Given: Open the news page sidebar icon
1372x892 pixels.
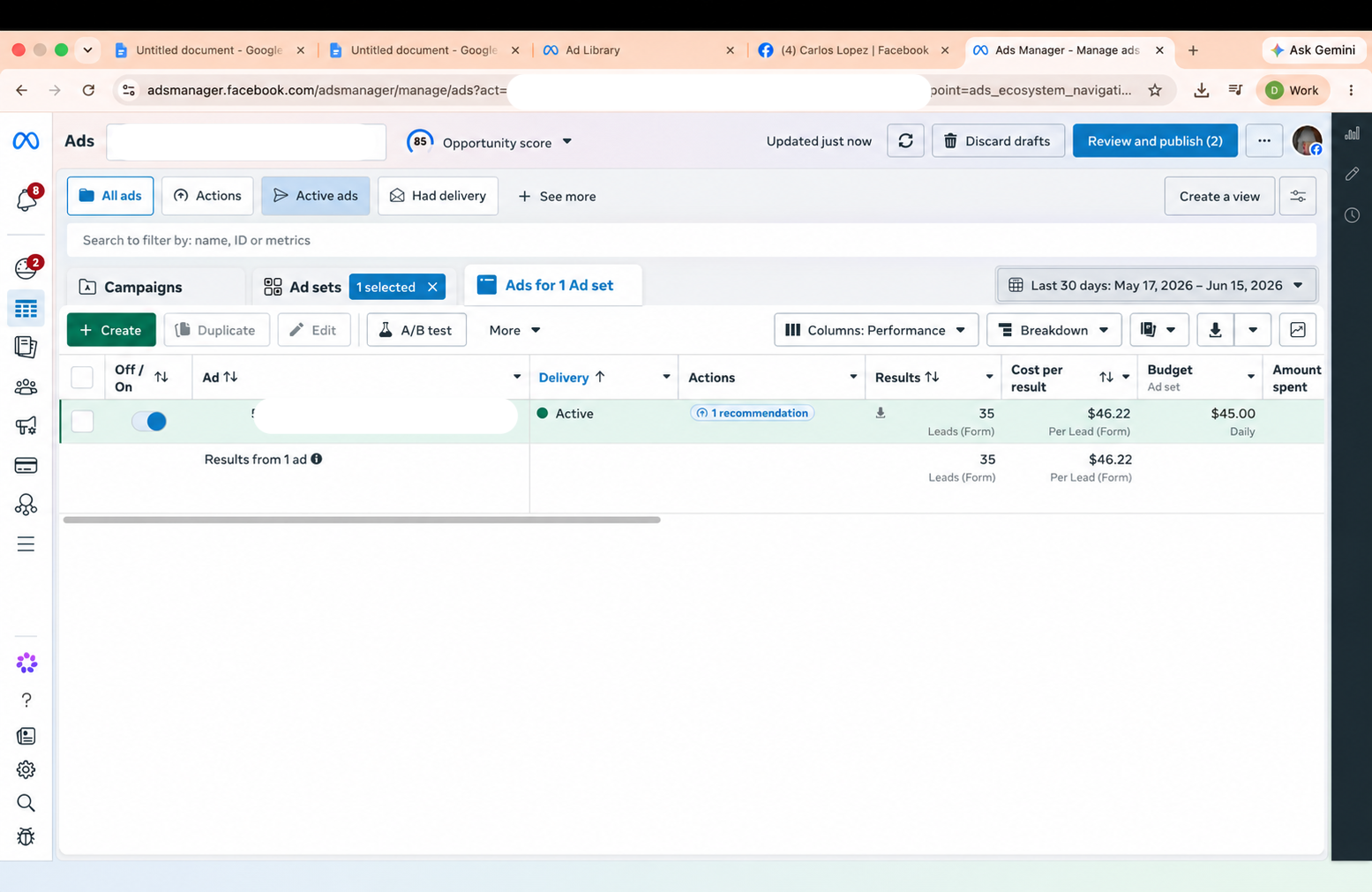Looking at the screenshot, I should tap(26, 736).
